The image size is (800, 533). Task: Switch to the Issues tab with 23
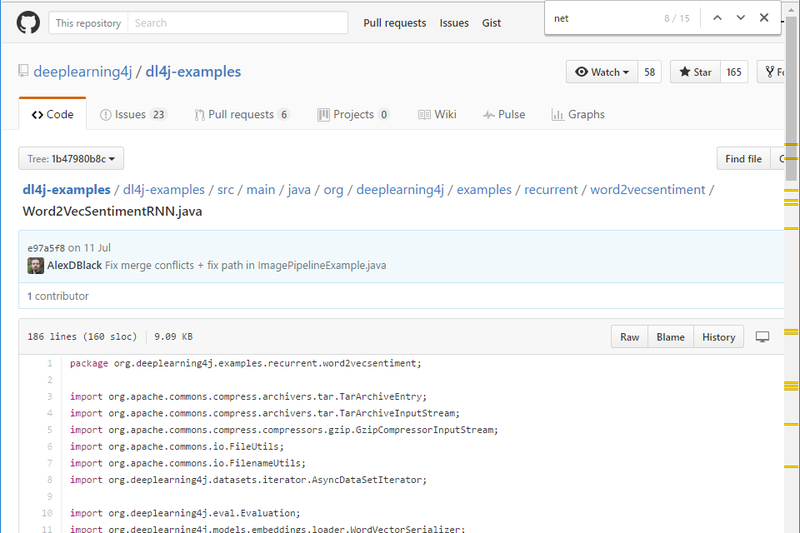click(133, 114)
